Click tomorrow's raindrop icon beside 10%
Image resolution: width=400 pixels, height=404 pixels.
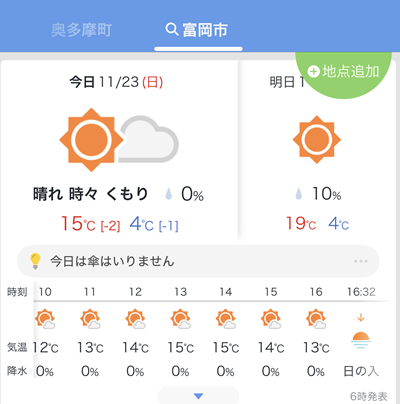pyautogui.click(x=299, y=194)
